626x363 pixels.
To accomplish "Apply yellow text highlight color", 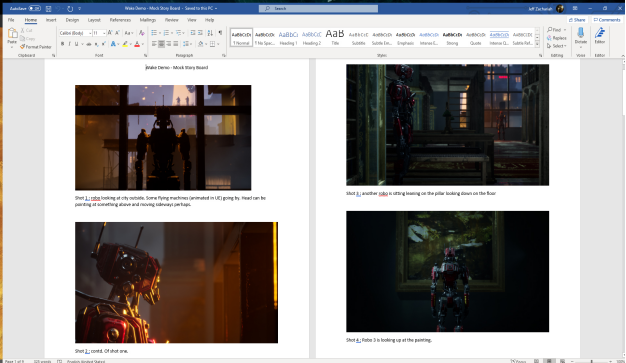I will [x=125, y=44].
